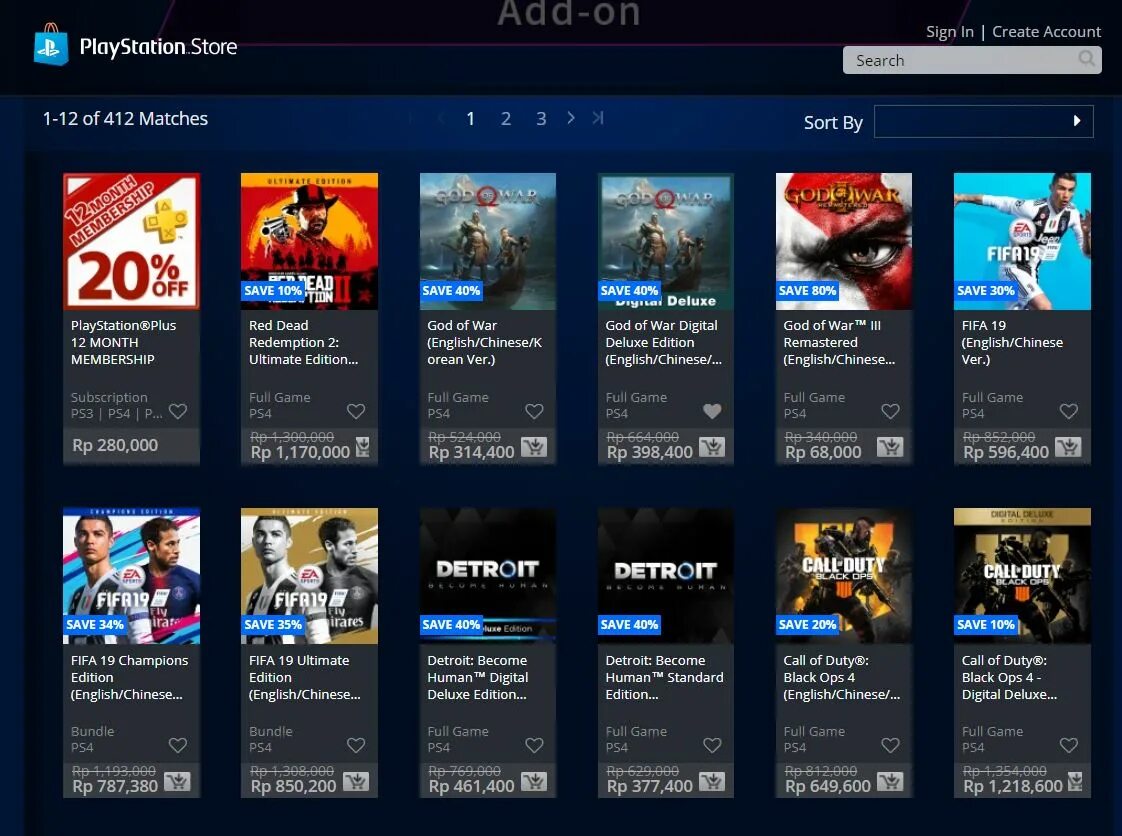Open God of War III Remastered title
The width and height of the screenshot is (1122, 836).
coord(839,342)
